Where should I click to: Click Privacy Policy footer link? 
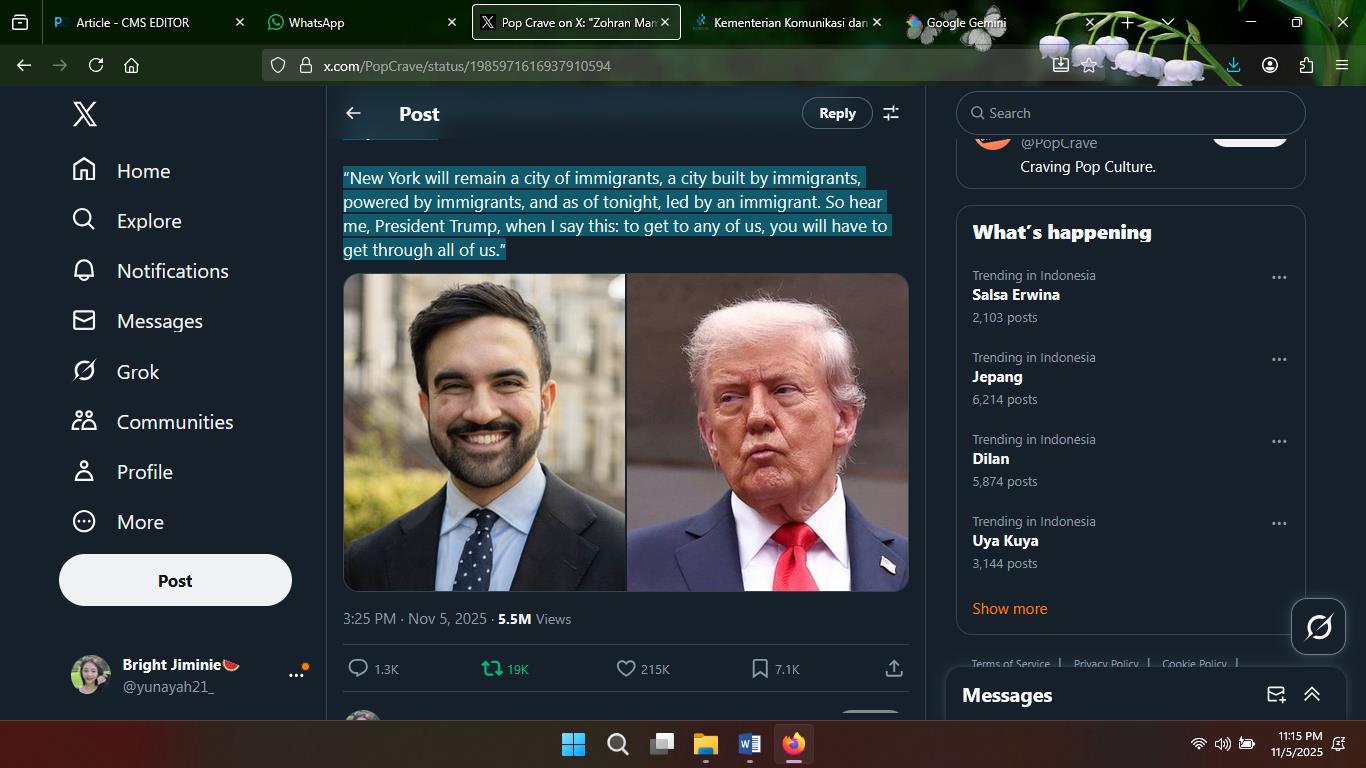click(1106, 664)
